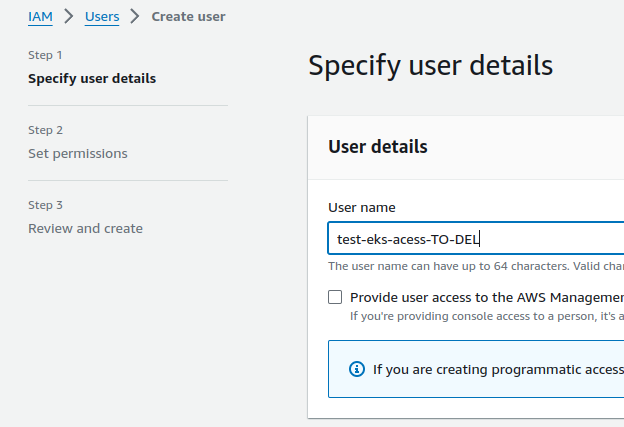Select the Set permissions step
The width and height of the screenshot is (624, 427).
pyautogui.click(x=78, y=154)
